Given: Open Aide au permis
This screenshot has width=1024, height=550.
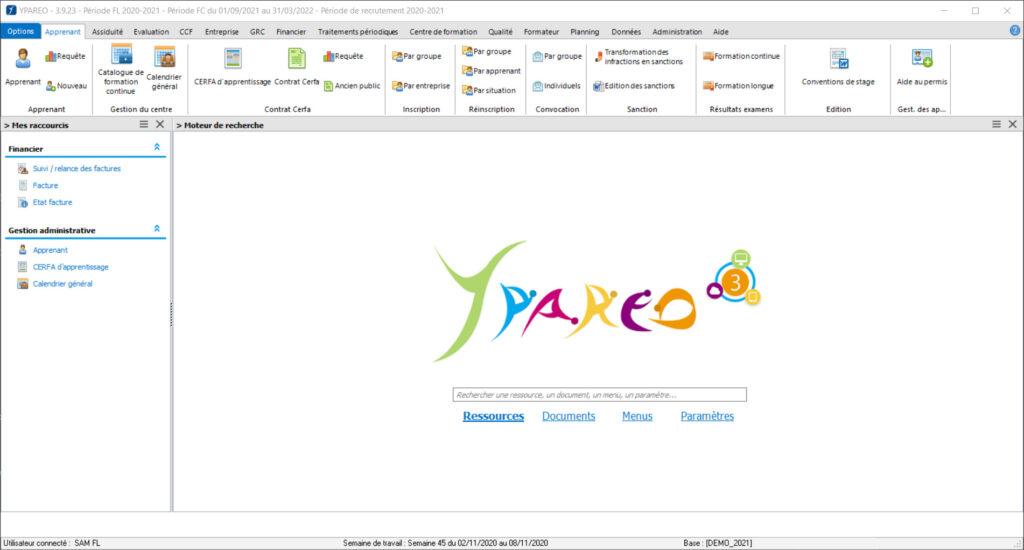Looking at the screenshot, I should point(921,67).
